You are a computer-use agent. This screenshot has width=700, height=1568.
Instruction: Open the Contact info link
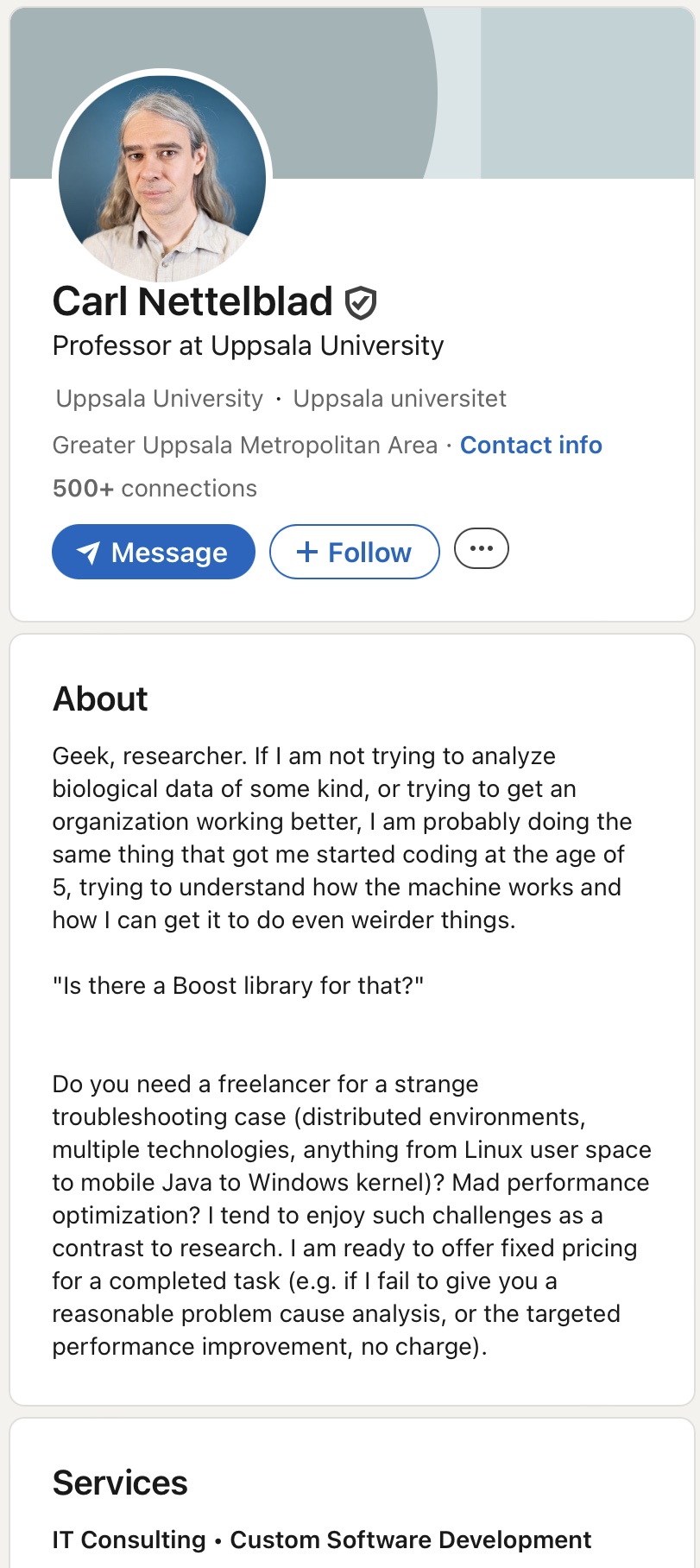click(x=531, y=446)
